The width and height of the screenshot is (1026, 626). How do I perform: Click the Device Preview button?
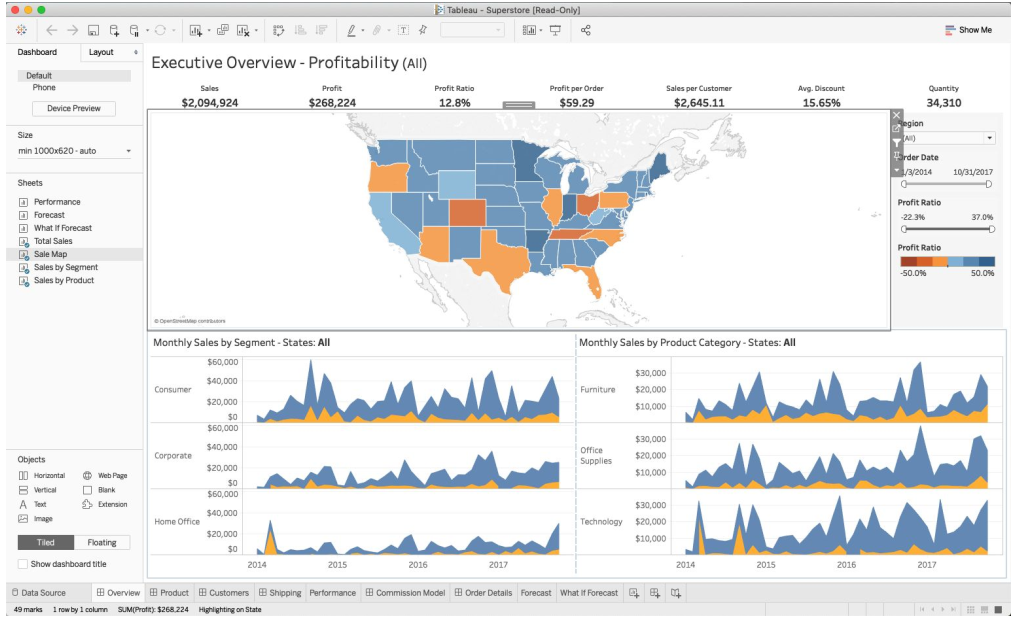pos(73,109)
